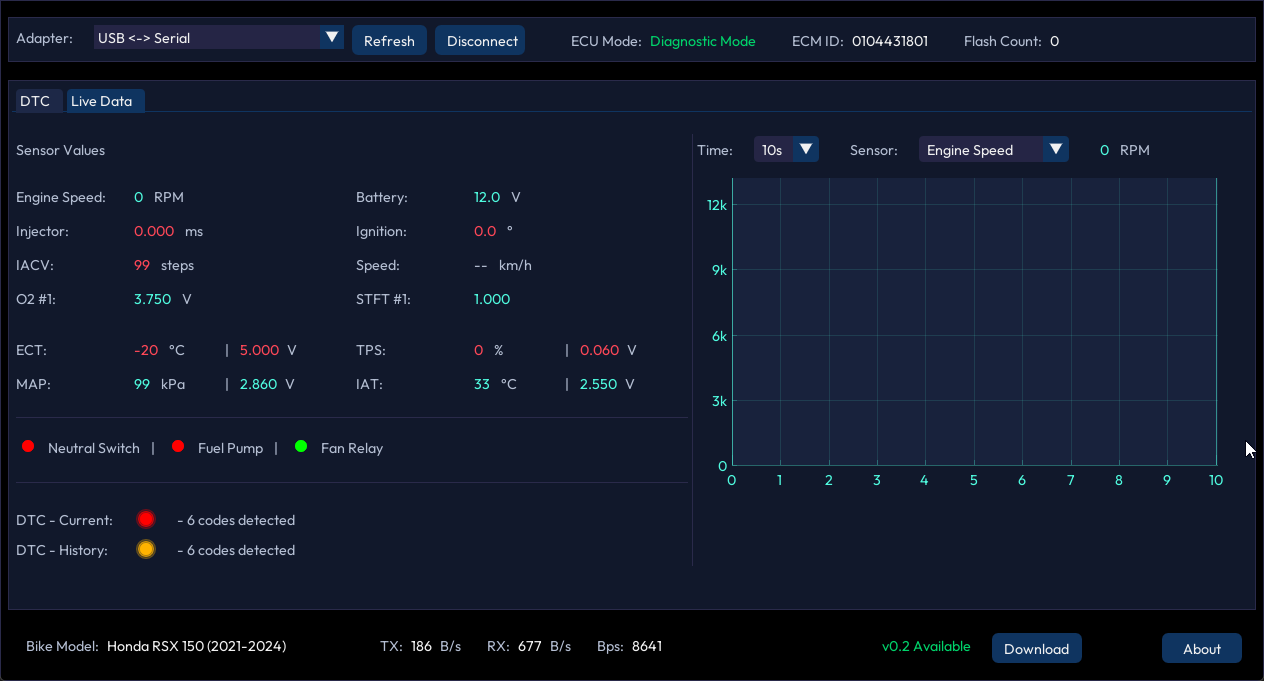Click the Download update button
The width and height of the screenshot is (1264, 681).
coord(1036,648)
